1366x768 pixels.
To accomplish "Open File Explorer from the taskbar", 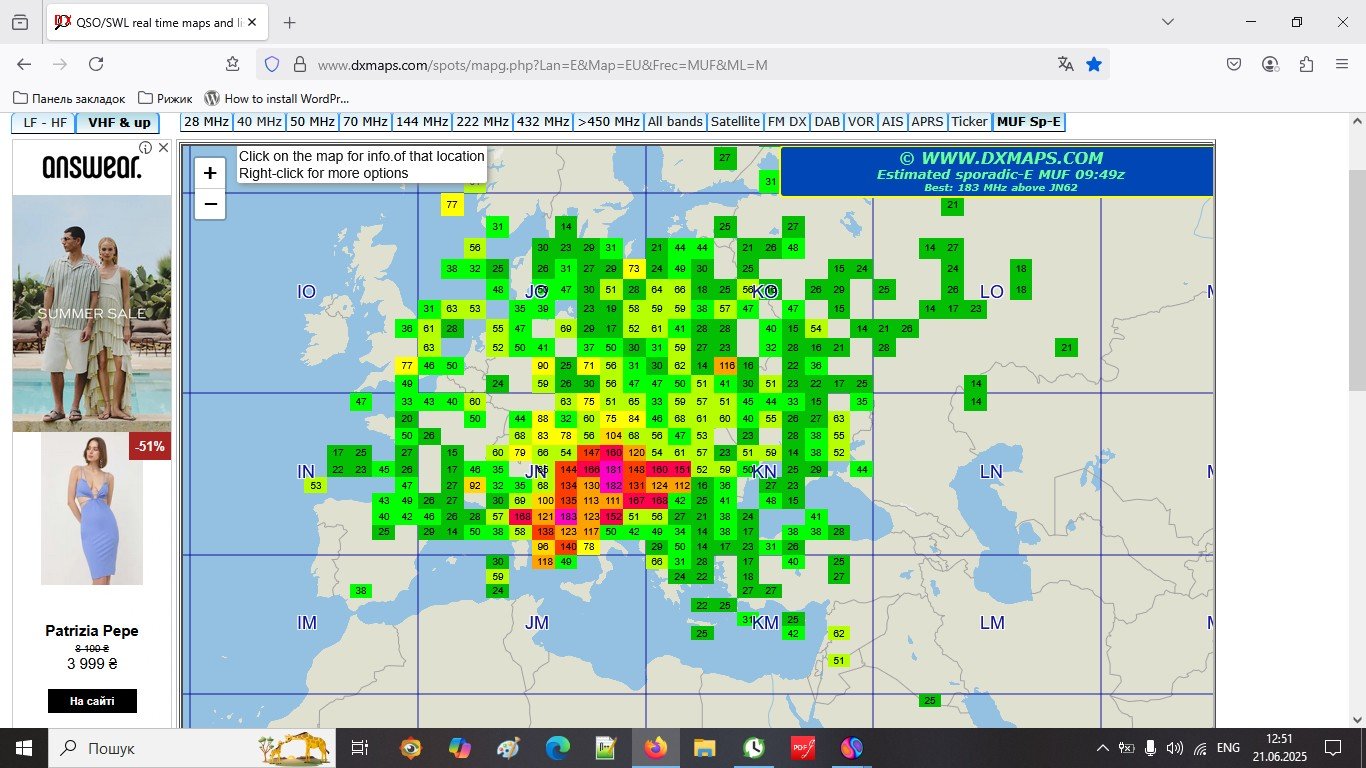I will [705, 748].
